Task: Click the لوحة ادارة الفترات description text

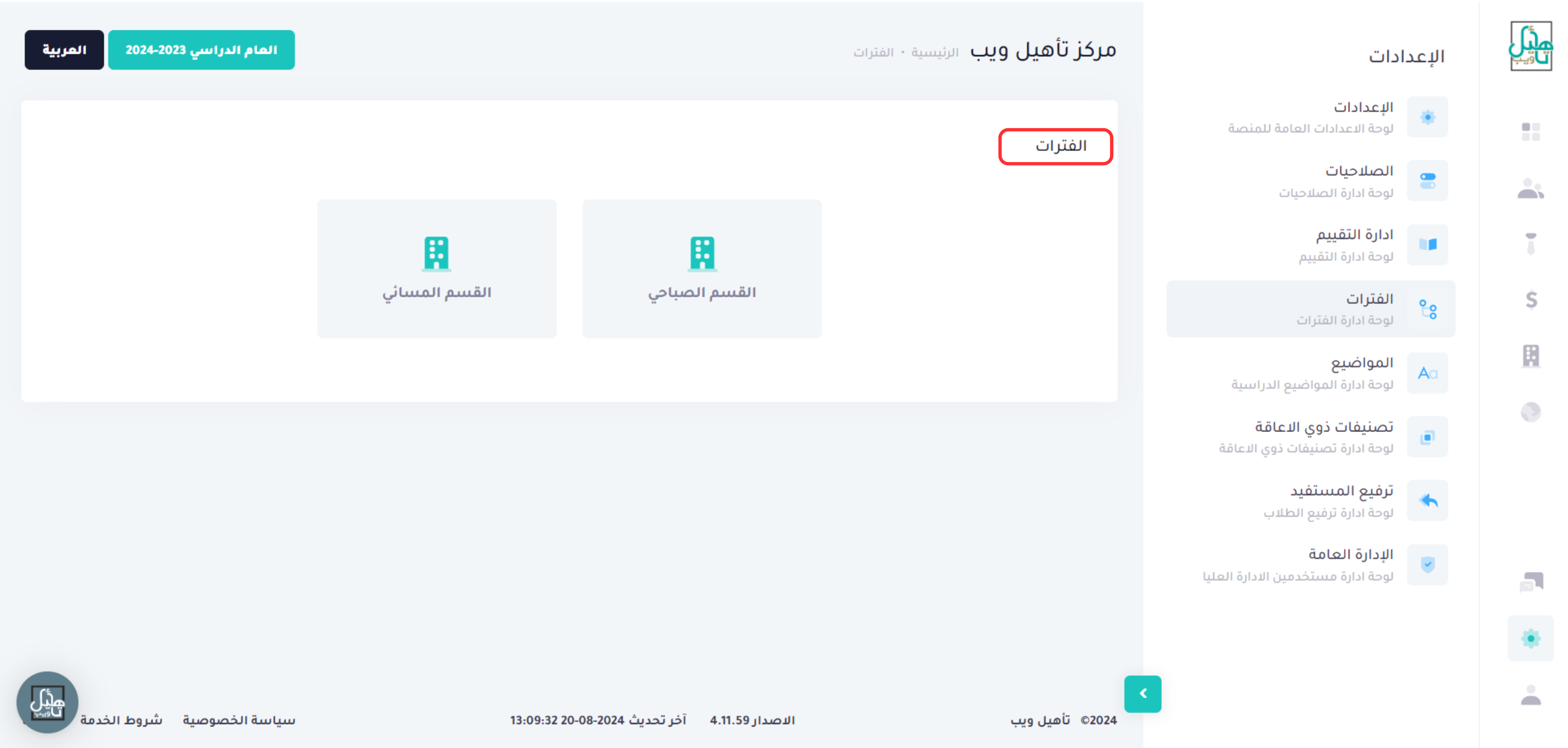Action: pyautogui.click(x=1345, y=320)
